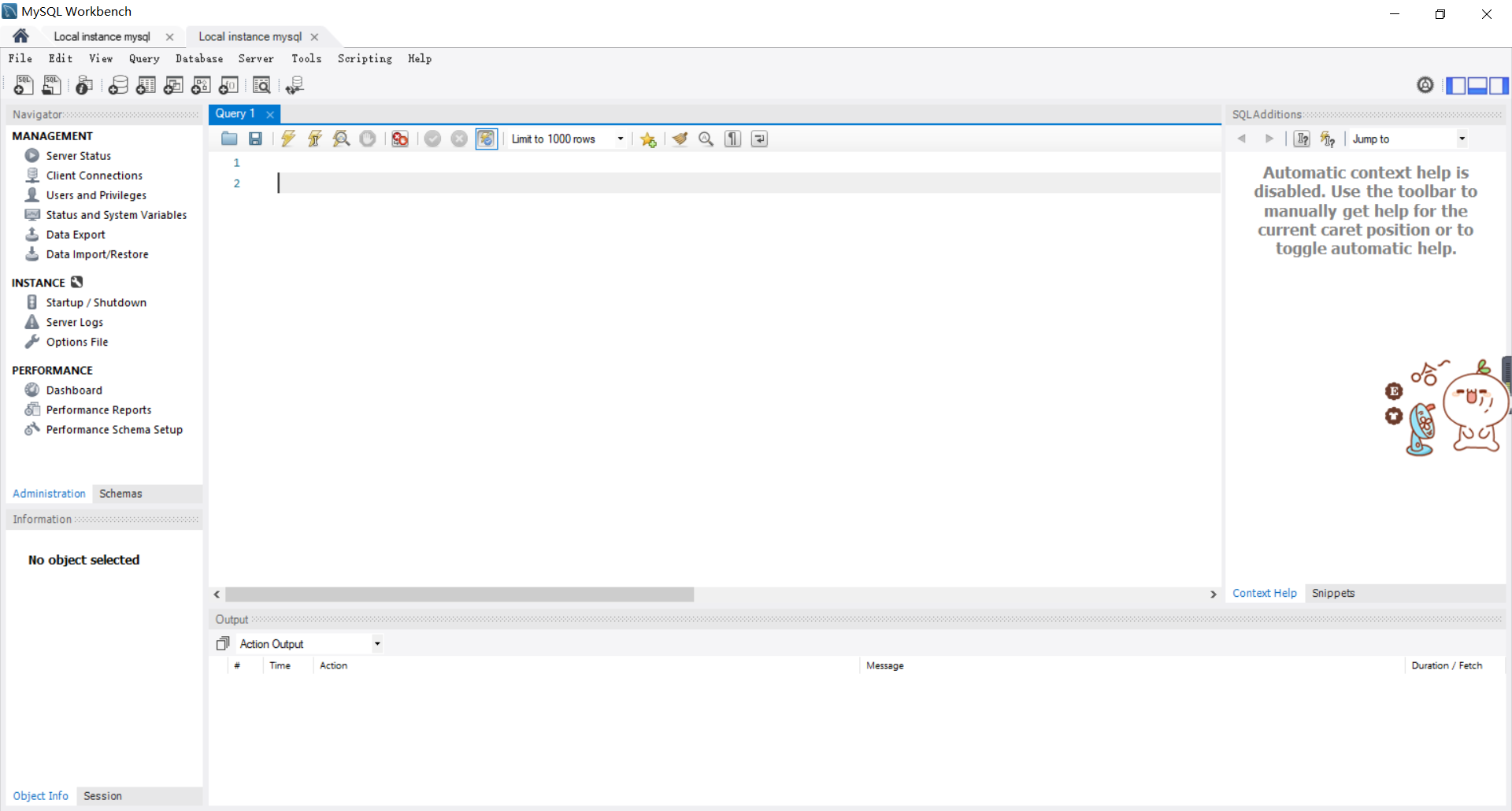This screenshot has height=811, width=1512.
Task: Switch to the Schemas navigator tab
Action: [120, 494]
